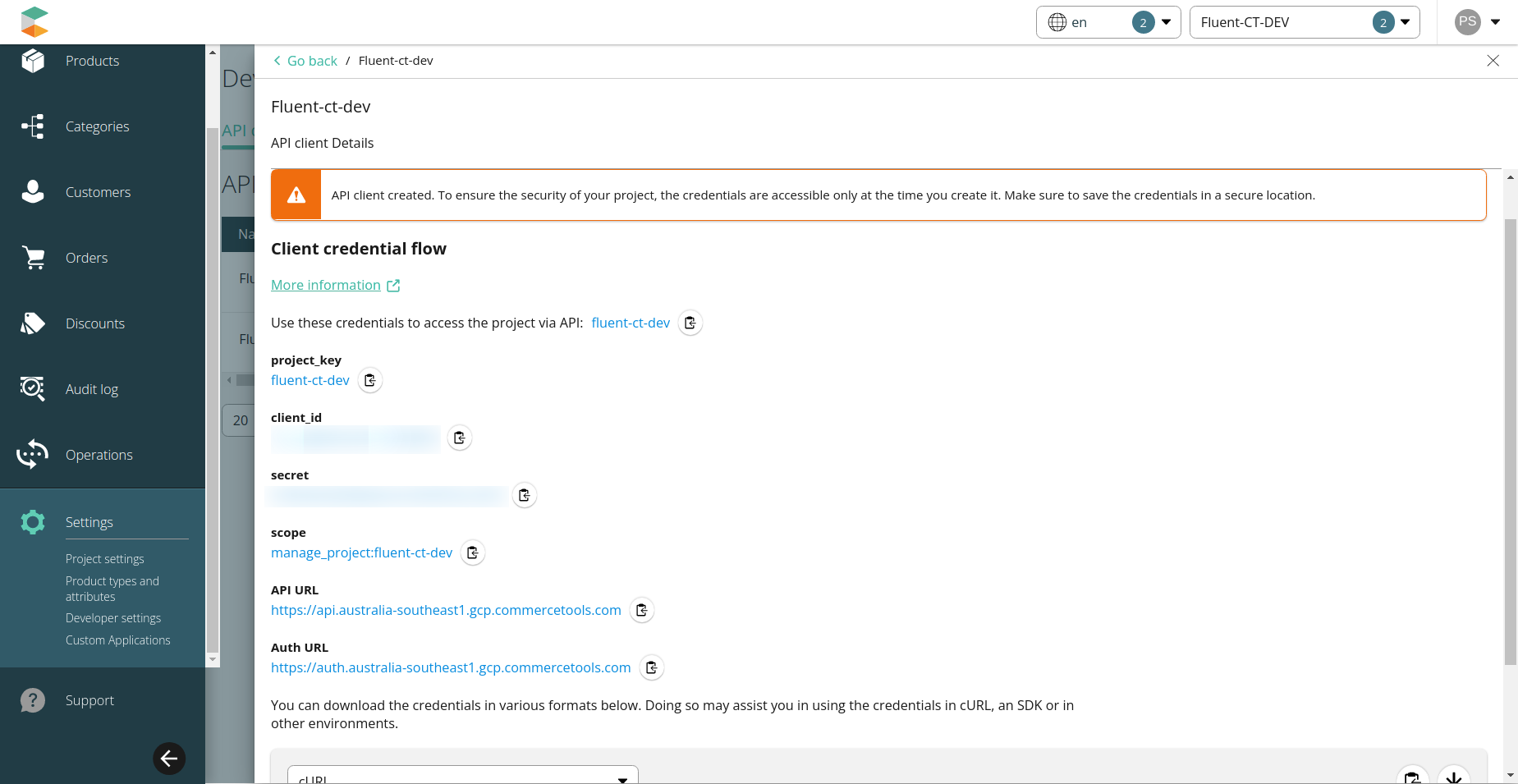1518x784 pixels.
Task: Expand the Fluent-CT-DEV project dropdown
Action: [x=1304, y=22]
